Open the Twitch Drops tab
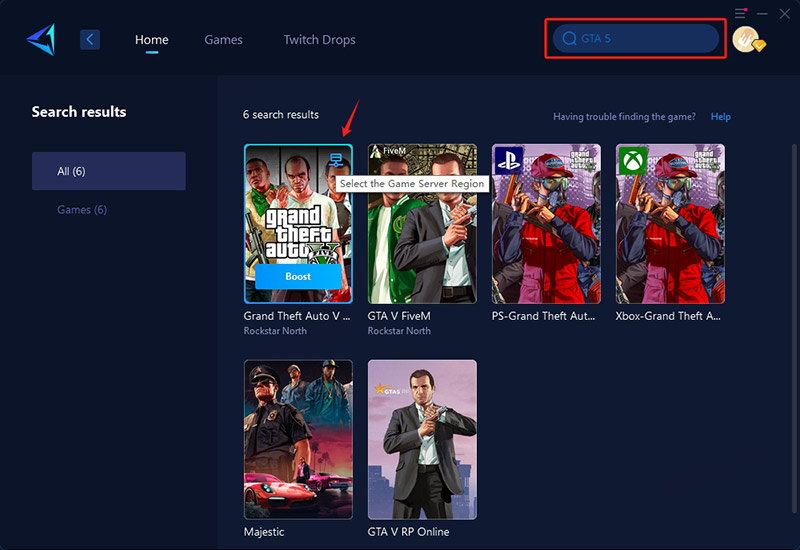Image resolution: width=800 pixels, height=550 pixels. pyautogui.click(x=319, y=40)
